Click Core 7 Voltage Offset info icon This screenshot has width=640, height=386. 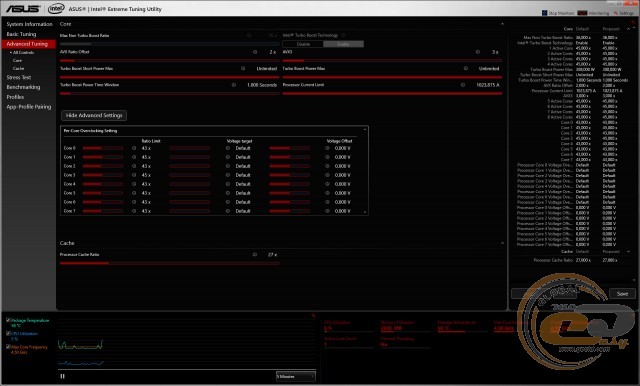coord(327,211)
